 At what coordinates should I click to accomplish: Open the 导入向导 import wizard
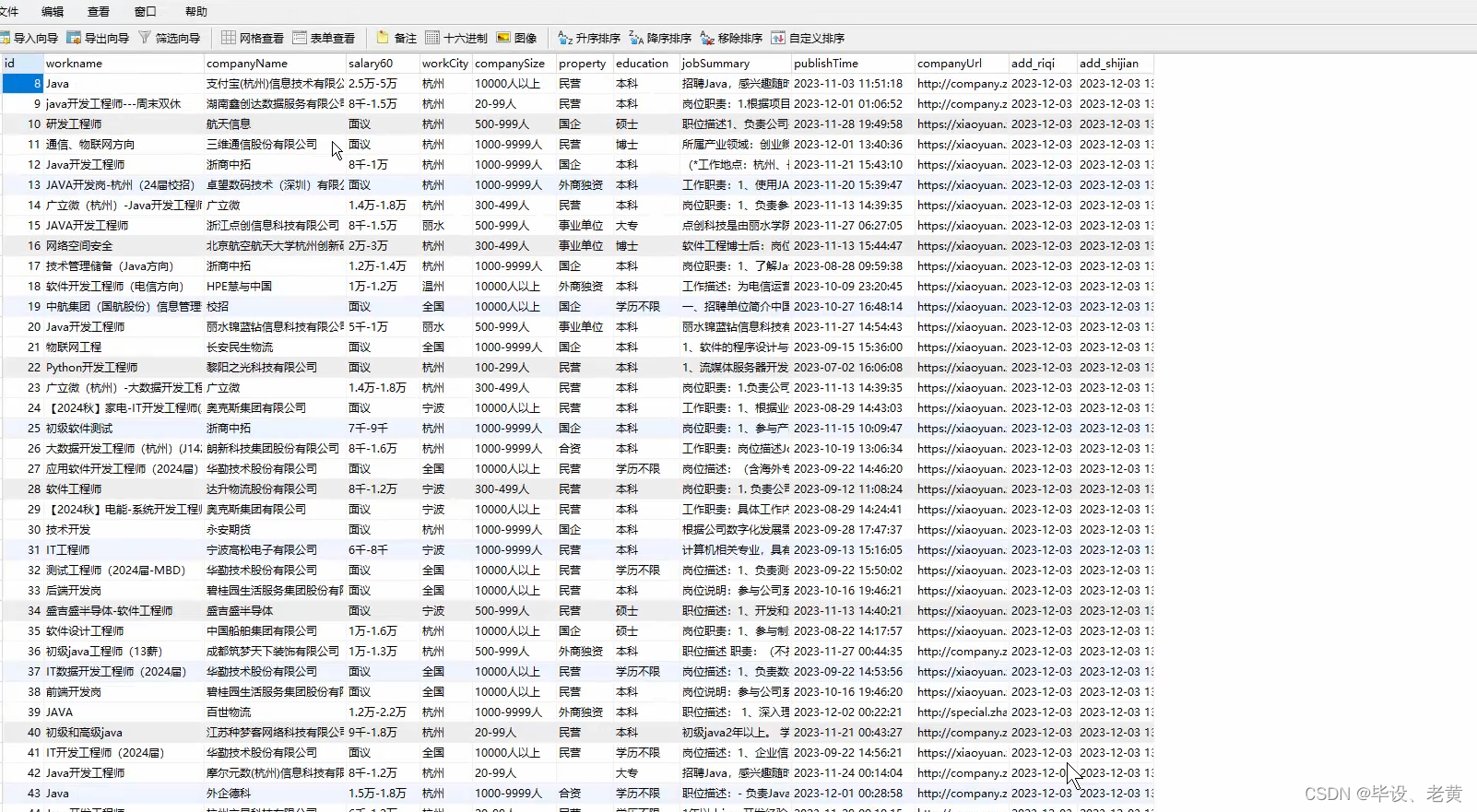click(29, 38)
